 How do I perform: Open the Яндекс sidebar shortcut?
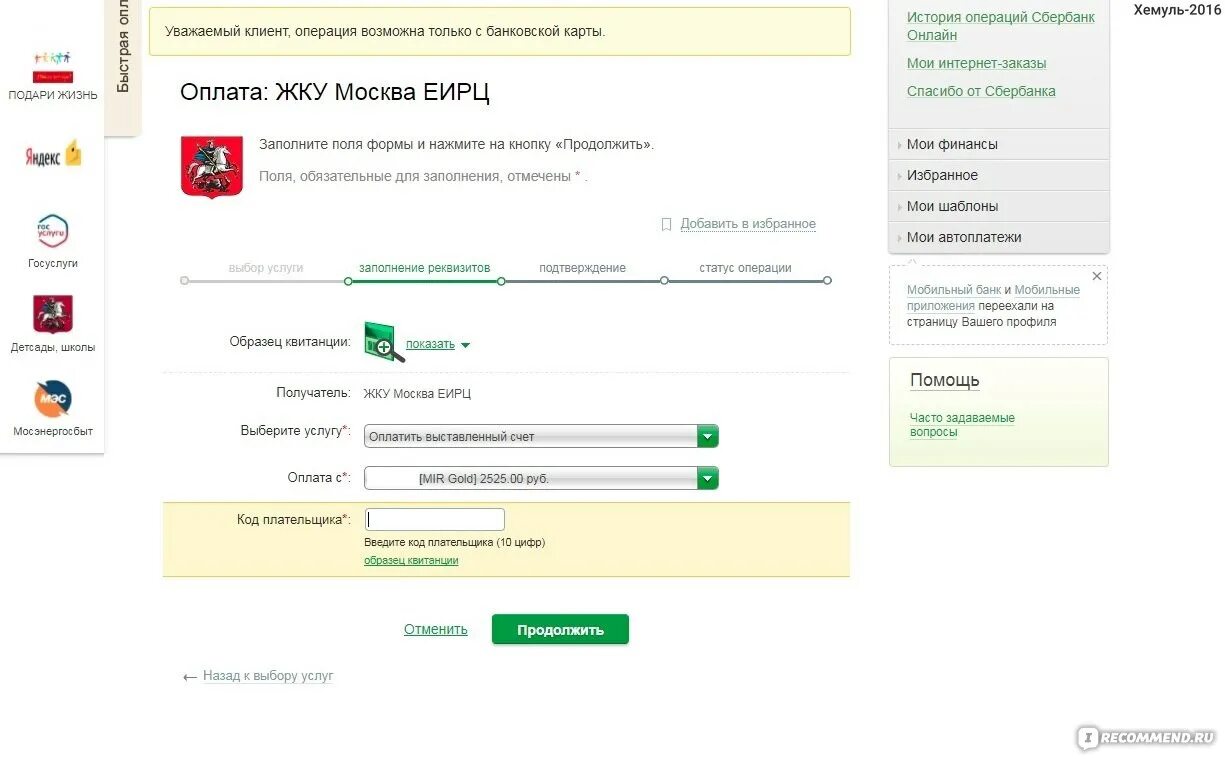(53, 155)
